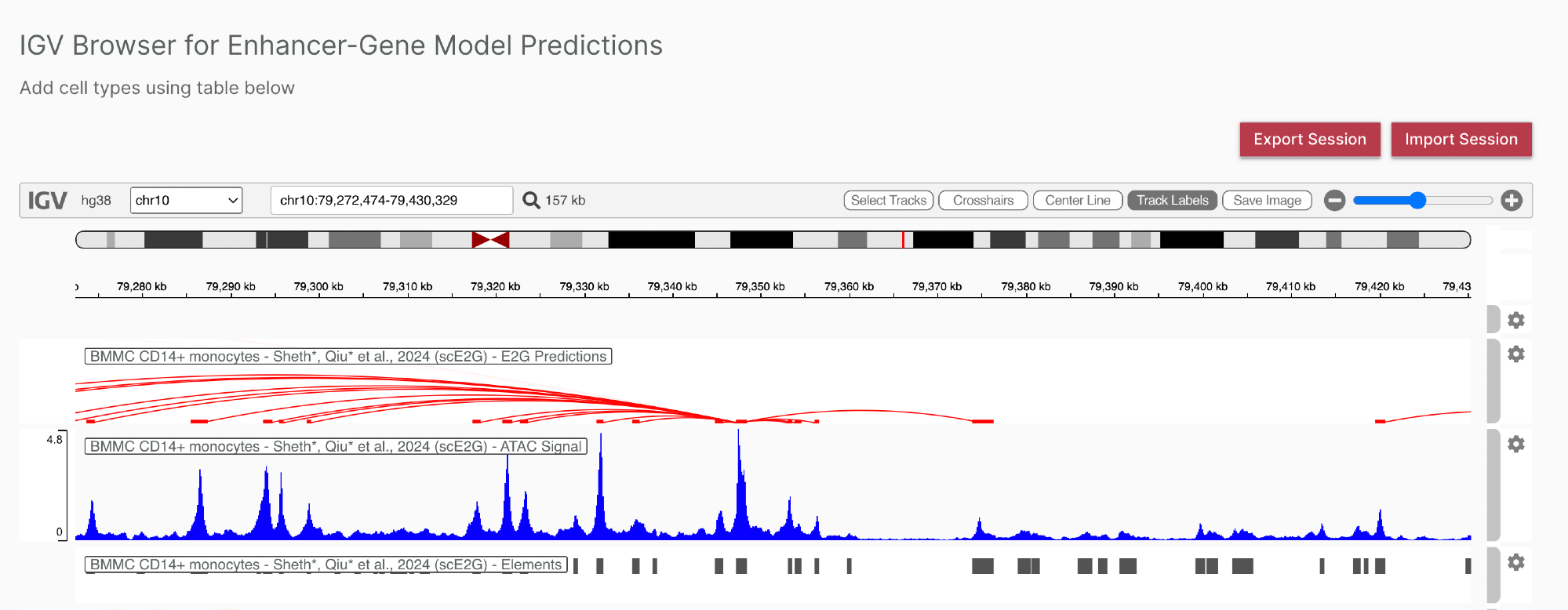Click the locus coordinates input field

click(x=391, y=201)
